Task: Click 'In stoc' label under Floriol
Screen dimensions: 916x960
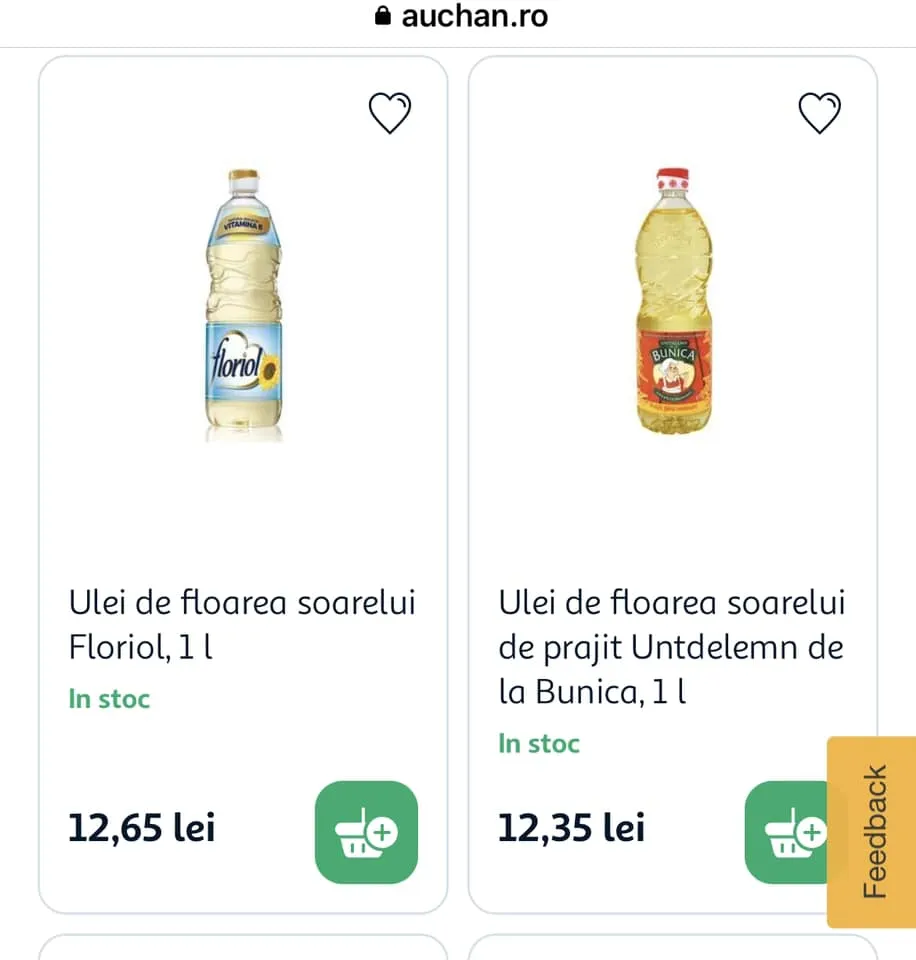Action: click(x=109, y=699)
